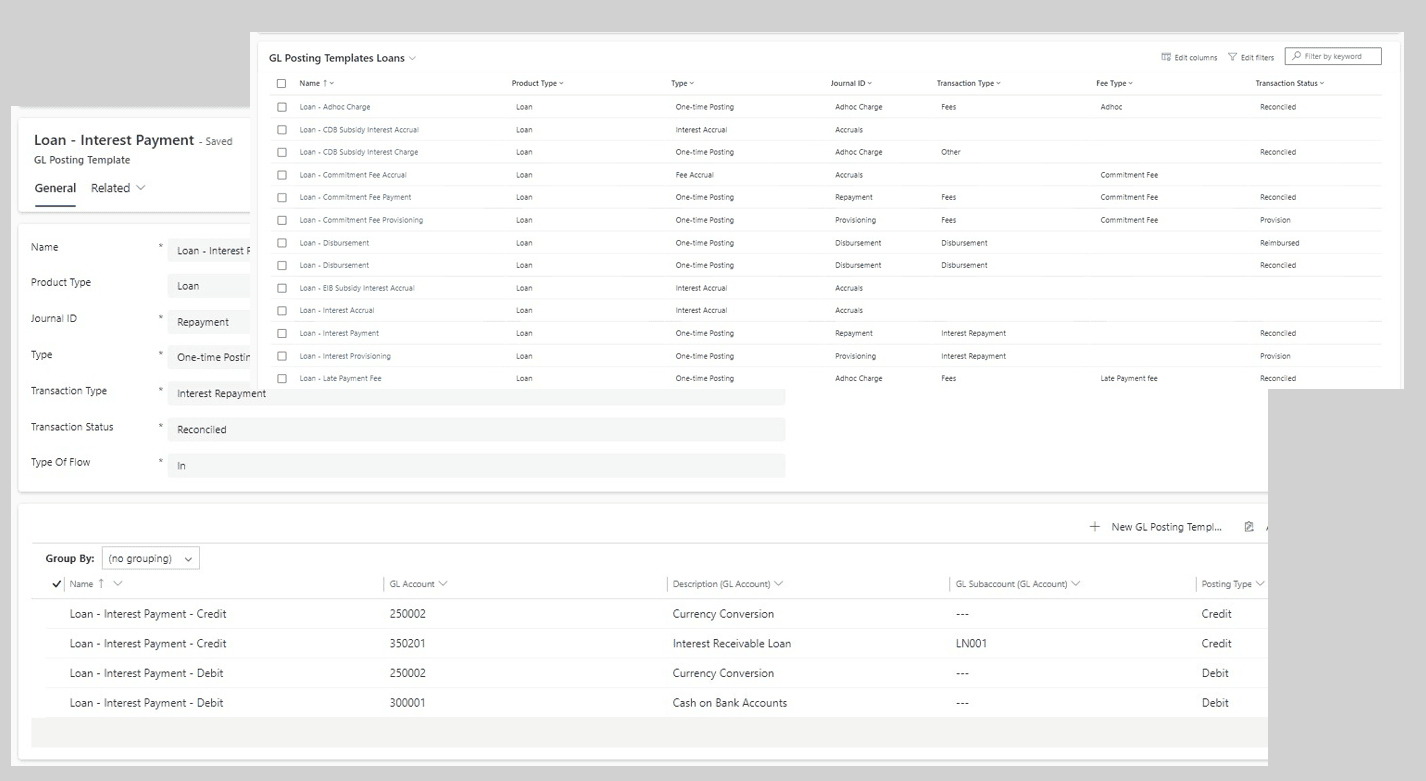Viewport: 1426px width, 781px height.
Task: Click select-all checkmark in lower grid header
Action: tap(56, 584)
